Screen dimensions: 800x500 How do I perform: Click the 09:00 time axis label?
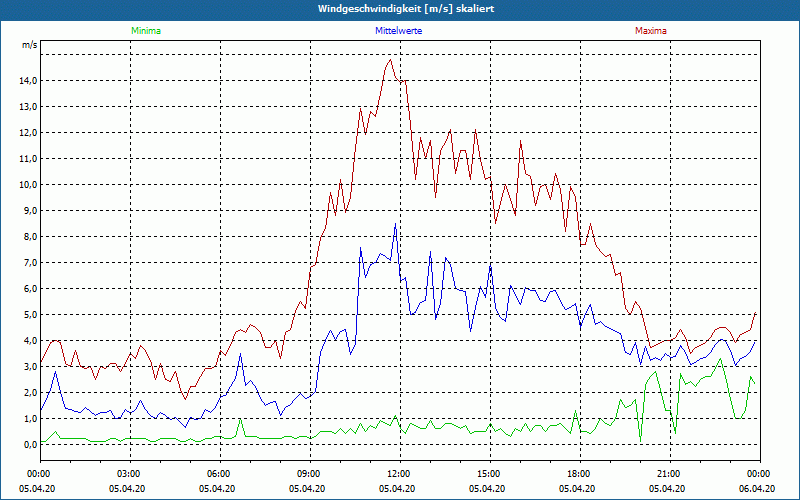(310, 474)
